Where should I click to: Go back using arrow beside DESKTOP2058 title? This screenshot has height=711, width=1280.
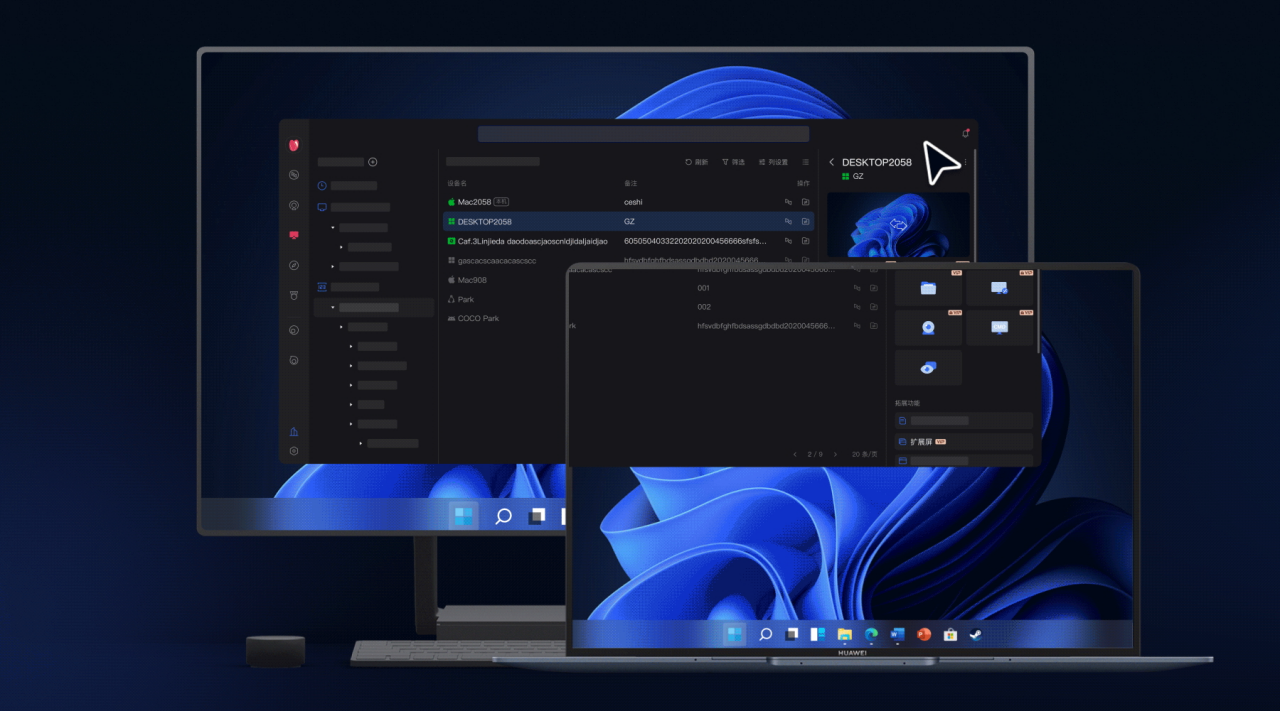(831, 162)
